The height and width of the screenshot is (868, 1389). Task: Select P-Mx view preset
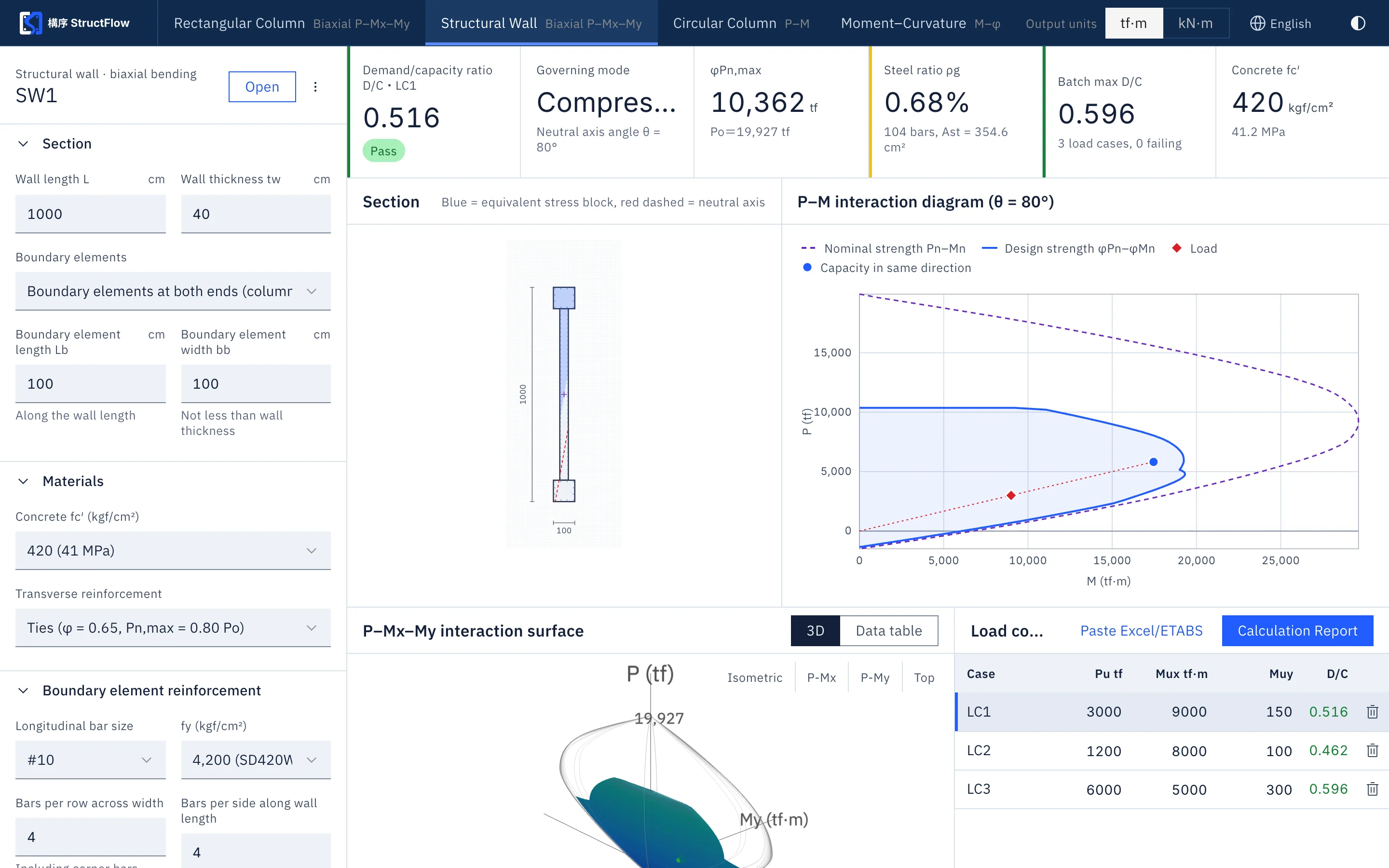(x=821, y=678)
